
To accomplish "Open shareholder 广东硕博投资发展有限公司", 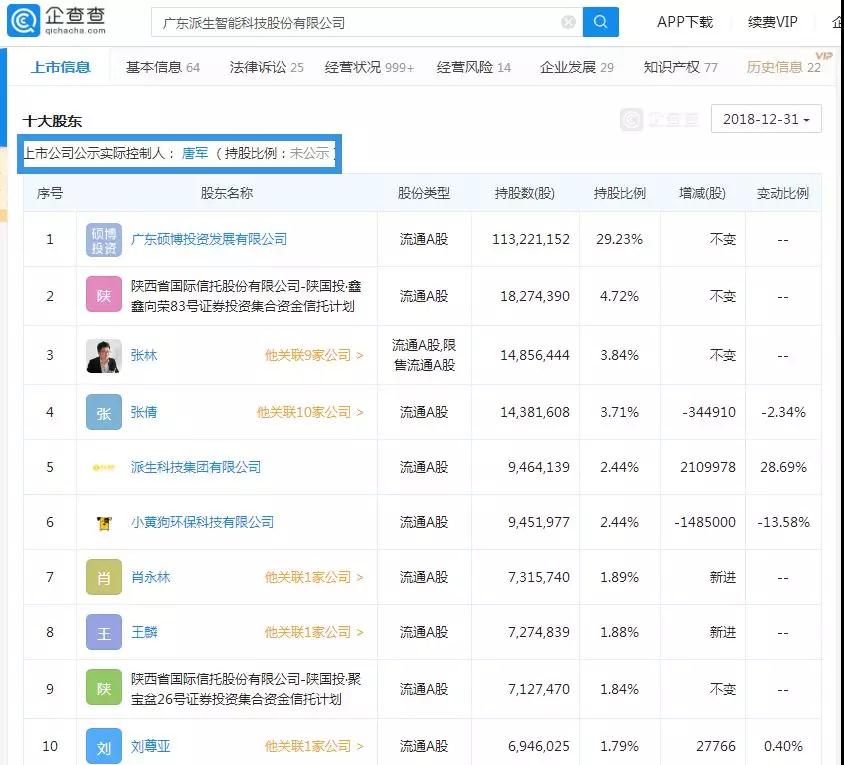I will click(209, 239).
